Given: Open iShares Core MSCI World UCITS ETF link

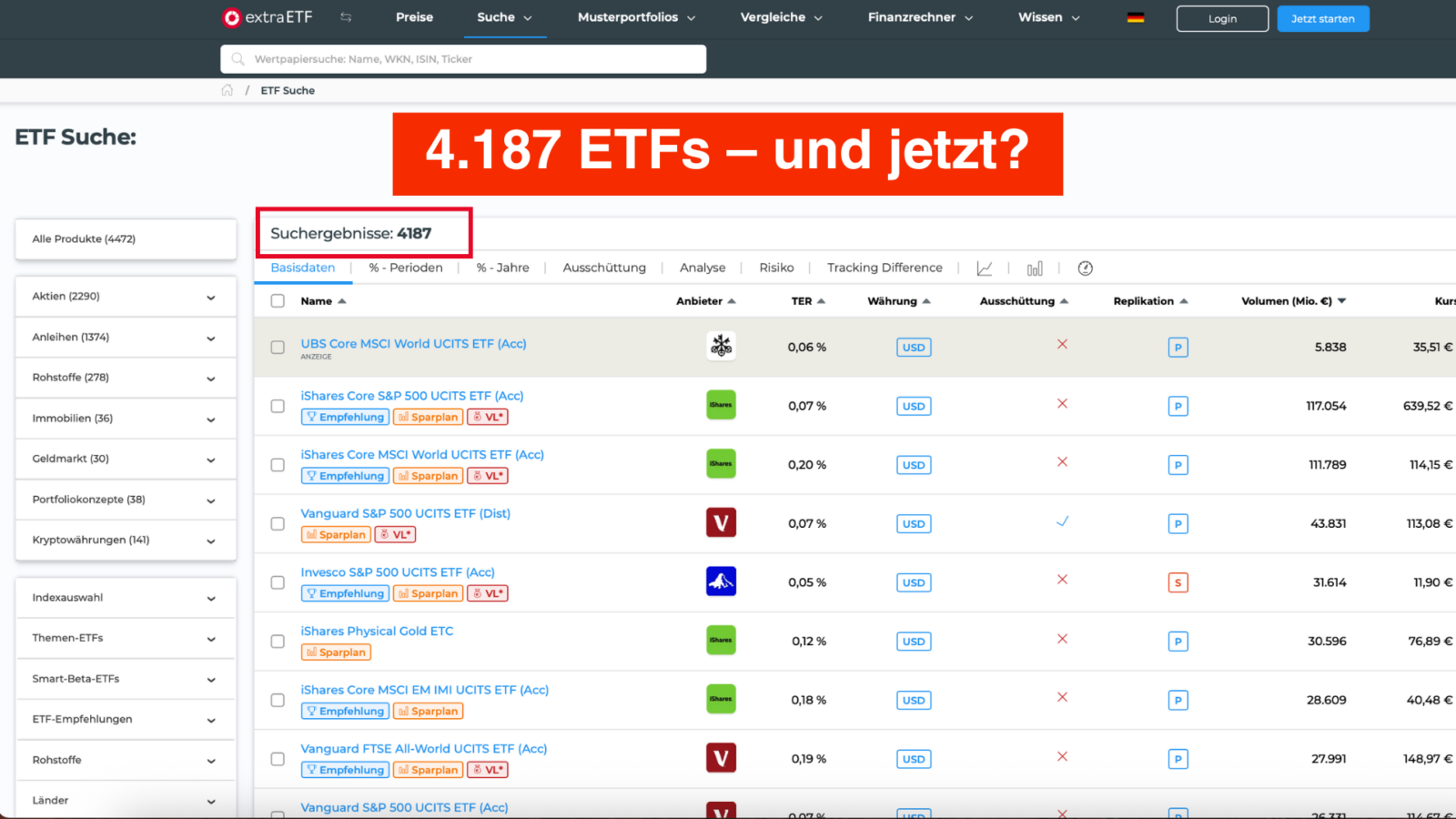Looking at the screenshot, I should (x=422, y=455).
